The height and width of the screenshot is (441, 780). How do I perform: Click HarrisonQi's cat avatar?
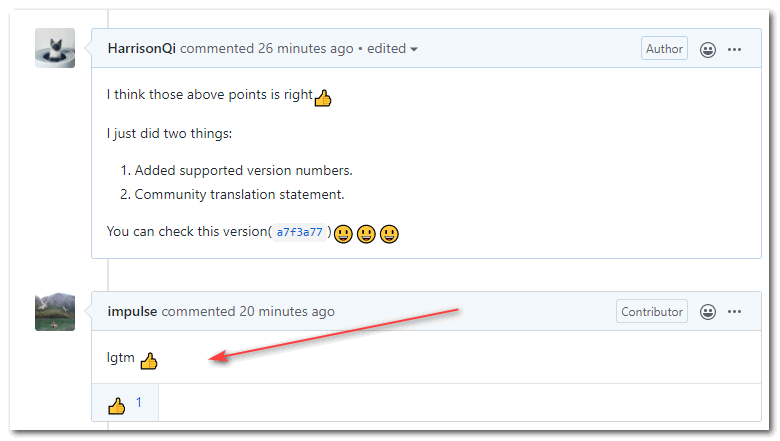coord(54,48)
